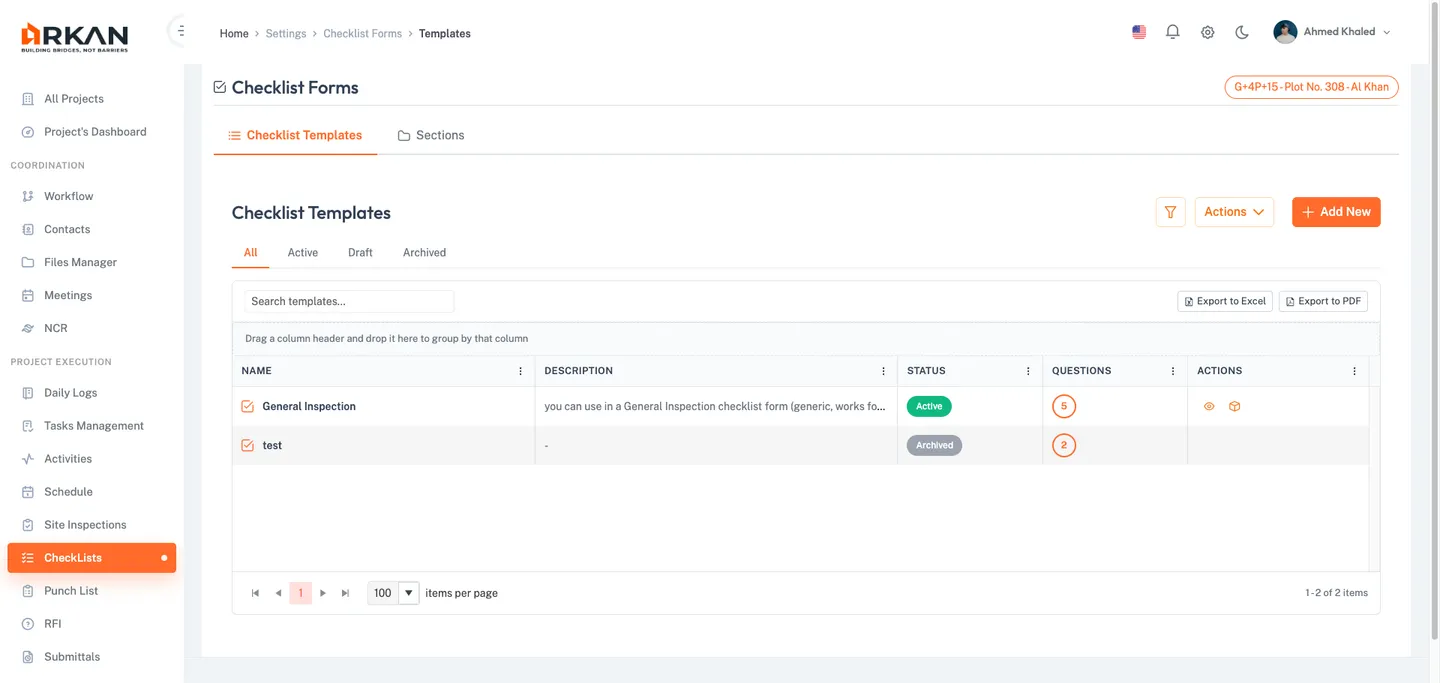1440x683 pixels.
Task: Toggle the checkbox icon beside test template
Action: (247, 445)
